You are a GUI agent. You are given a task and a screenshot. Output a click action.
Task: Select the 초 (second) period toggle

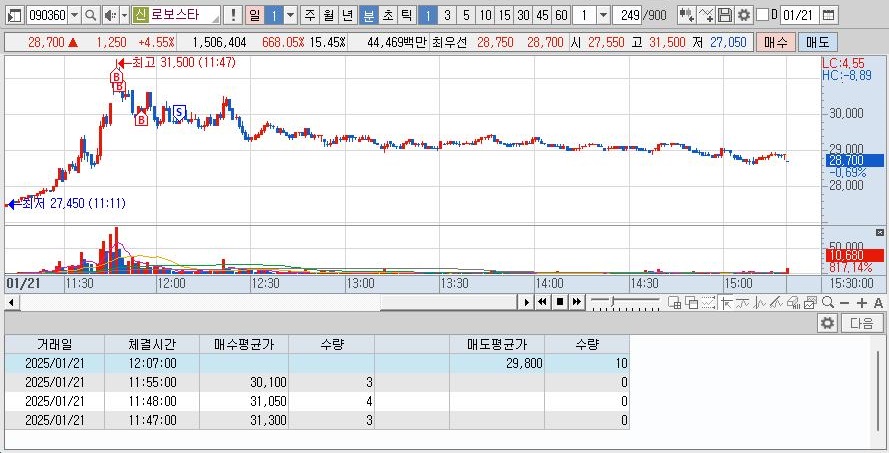387,15
